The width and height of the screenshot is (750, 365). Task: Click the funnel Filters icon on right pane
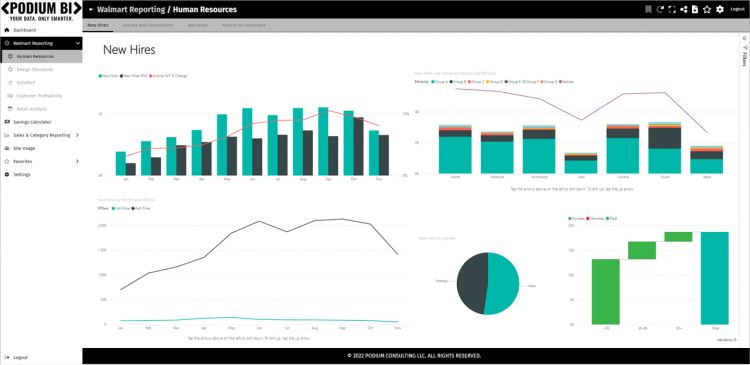click(744, 48)
